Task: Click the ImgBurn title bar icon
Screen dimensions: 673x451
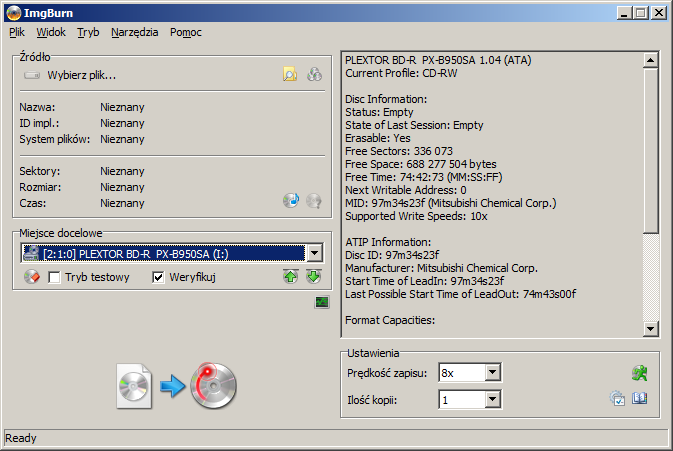Action: pos(14,13)
